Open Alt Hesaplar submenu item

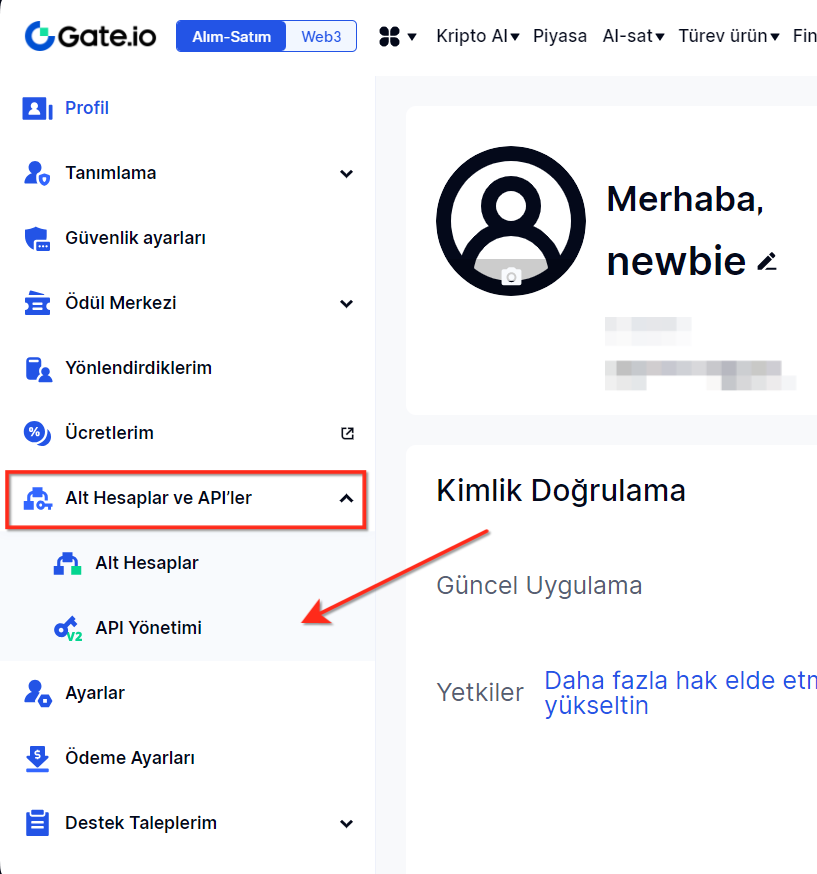coord(146,563)
